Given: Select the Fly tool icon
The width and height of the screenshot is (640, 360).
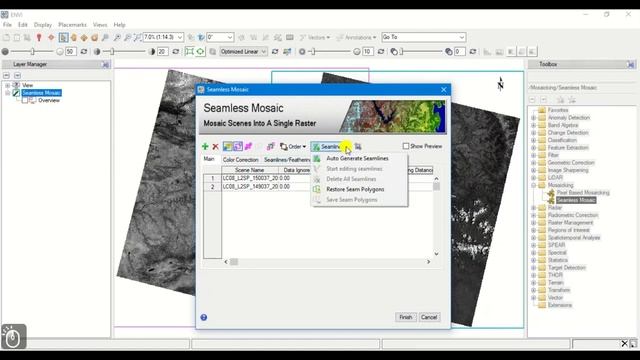Looking at the screenshot, I should click(x=84, y=37).
